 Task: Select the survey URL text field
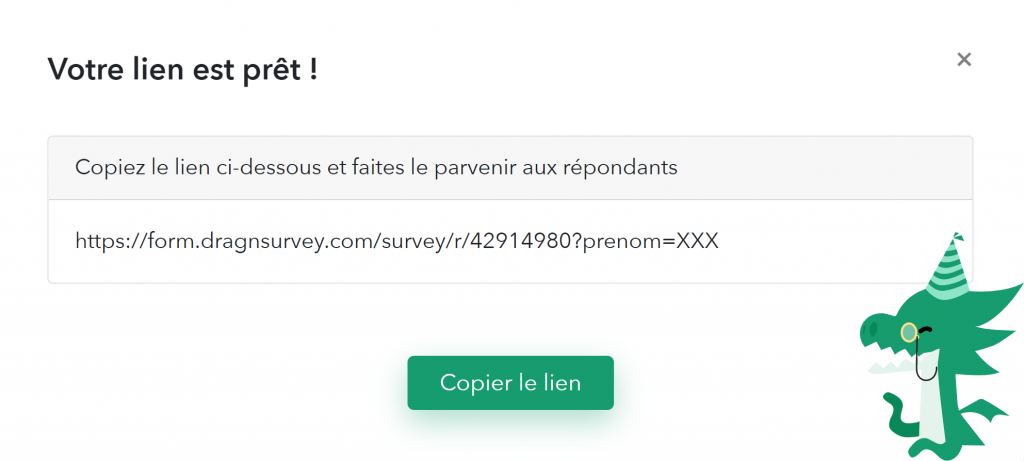pos(510,242)
